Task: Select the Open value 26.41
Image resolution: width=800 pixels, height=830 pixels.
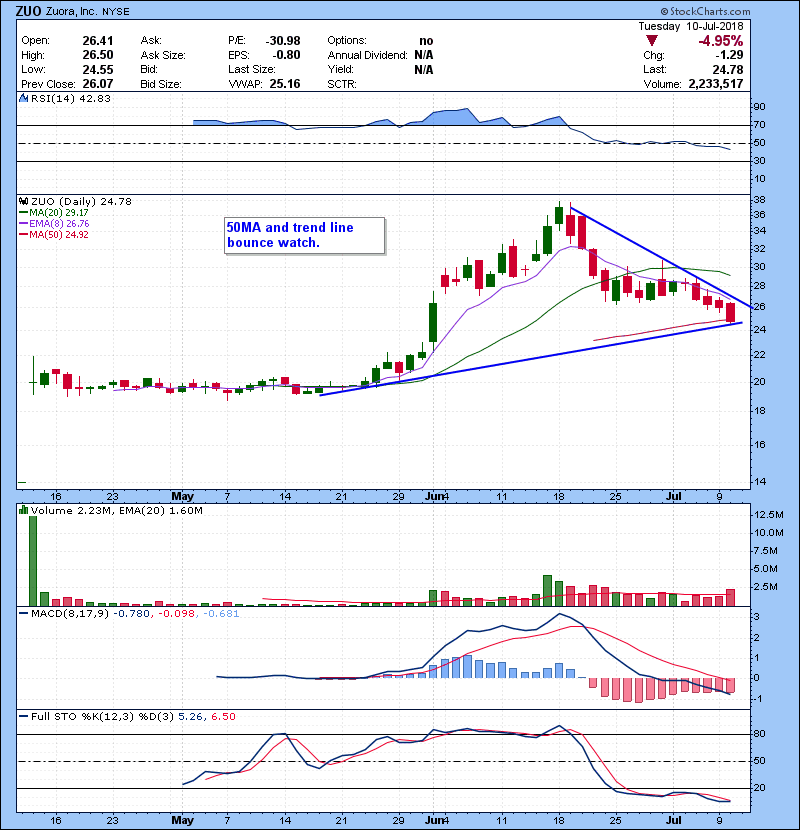Action: tap(97, 41)
